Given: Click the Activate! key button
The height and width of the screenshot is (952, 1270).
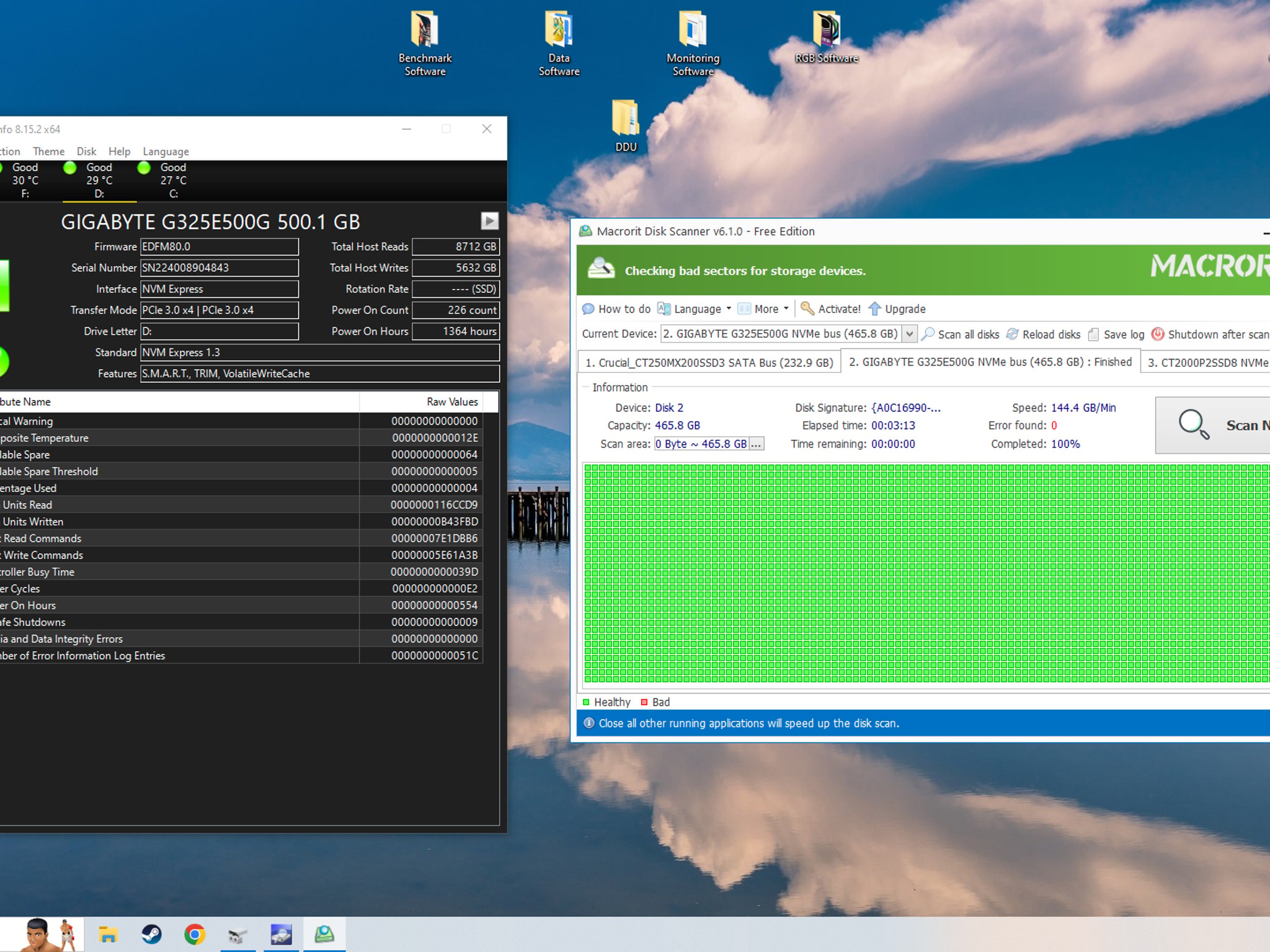Looking at the screenshot, I should tap(831, 309).
